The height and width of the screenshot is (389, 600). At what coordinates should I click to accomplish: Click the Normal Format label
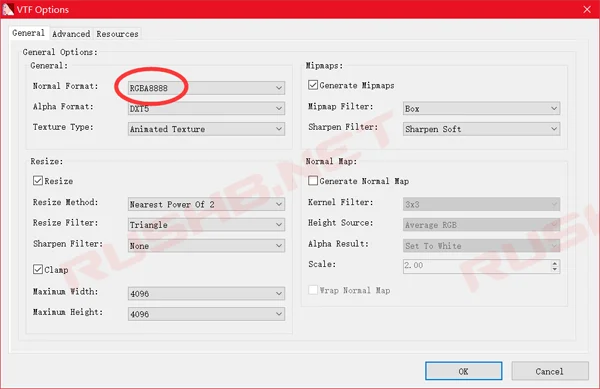[65, 86]
